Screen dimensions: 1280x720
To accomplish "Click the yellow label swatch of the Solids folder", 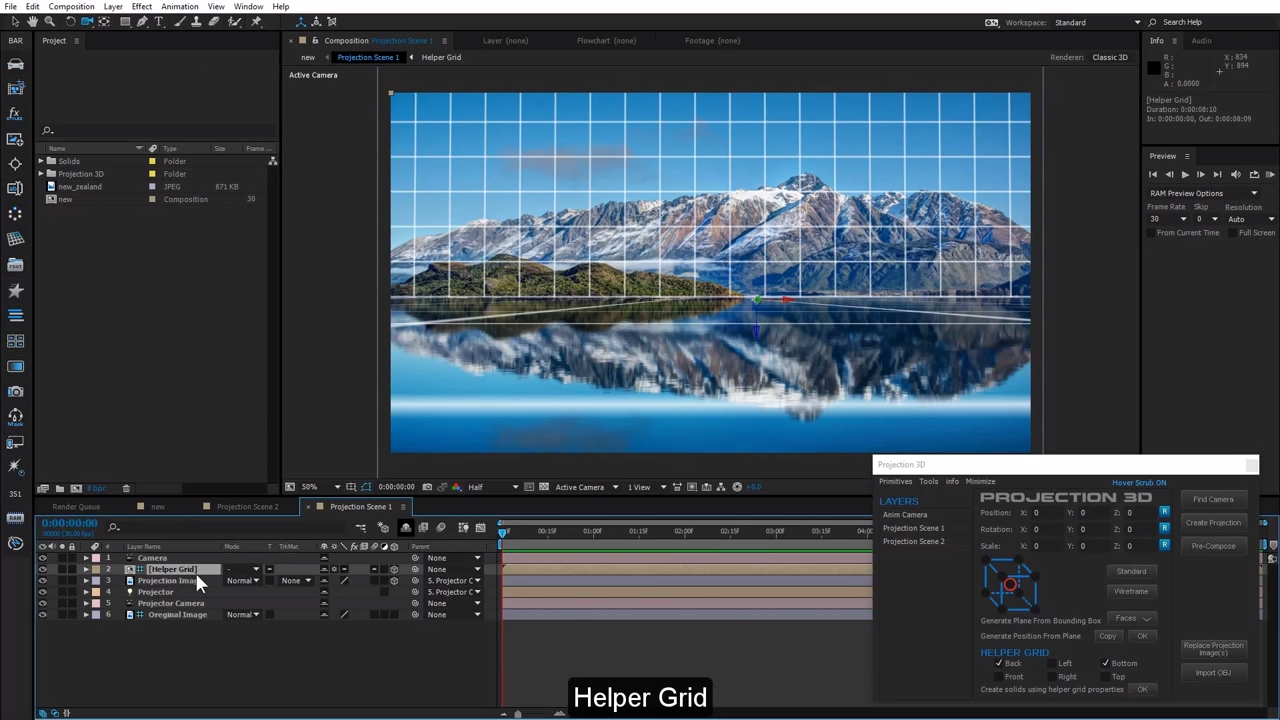I will point(152,161).
